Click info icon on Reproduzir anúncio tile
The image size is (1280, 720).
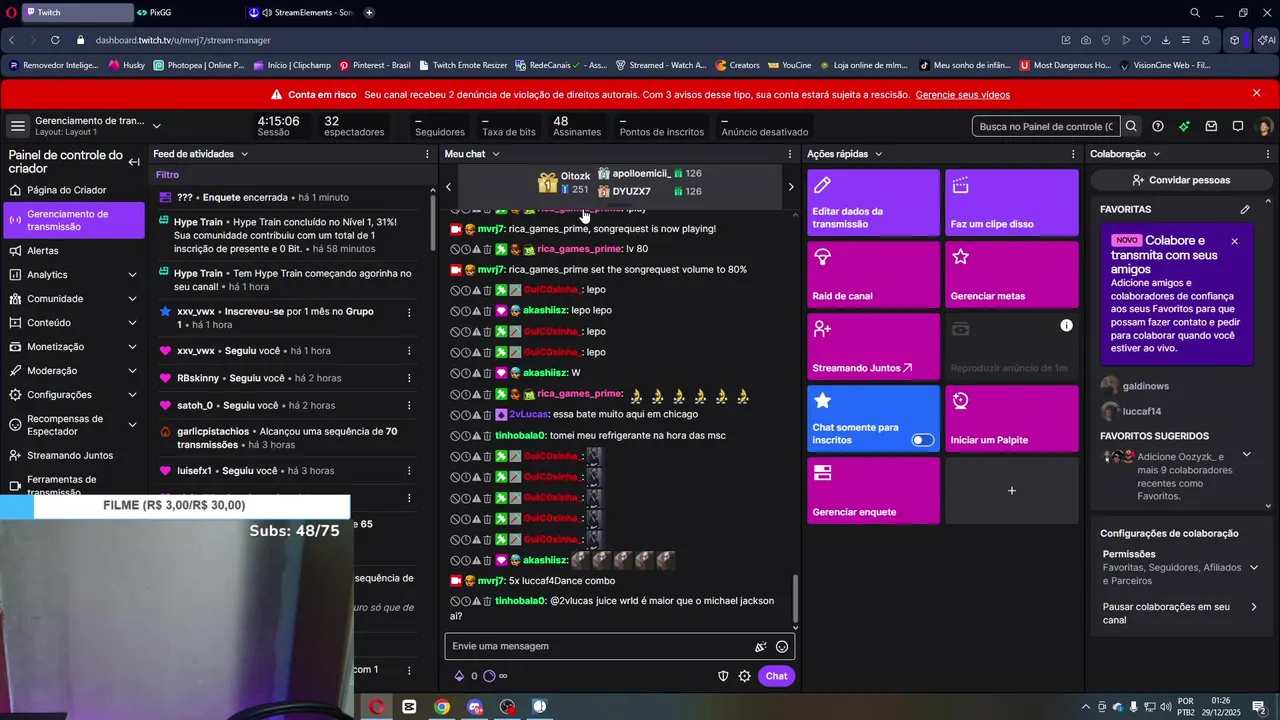tap(1066, 326)
